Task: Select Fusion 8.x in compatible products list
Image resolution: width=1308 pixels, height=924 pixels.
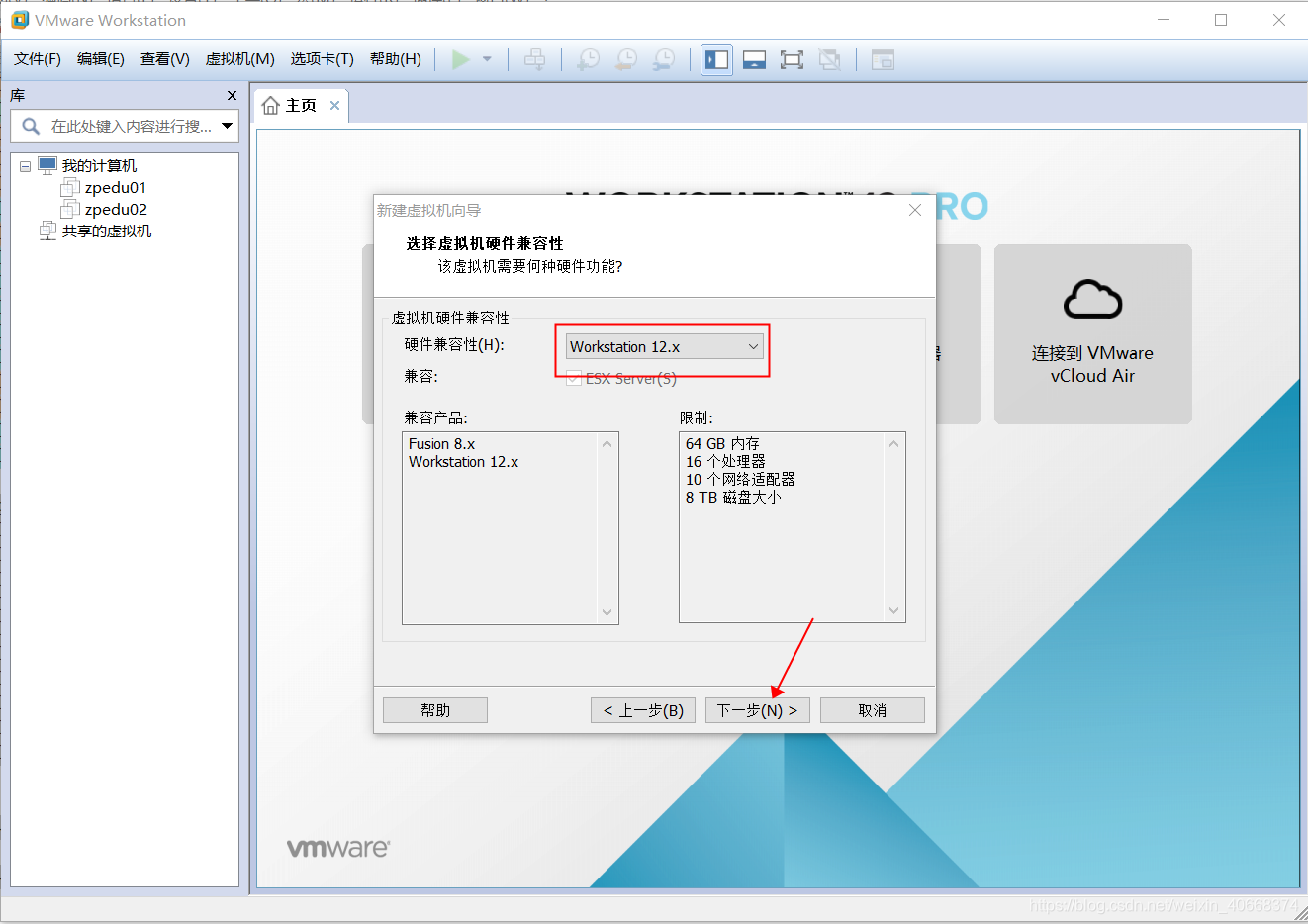Action: (x=442, y=444)
